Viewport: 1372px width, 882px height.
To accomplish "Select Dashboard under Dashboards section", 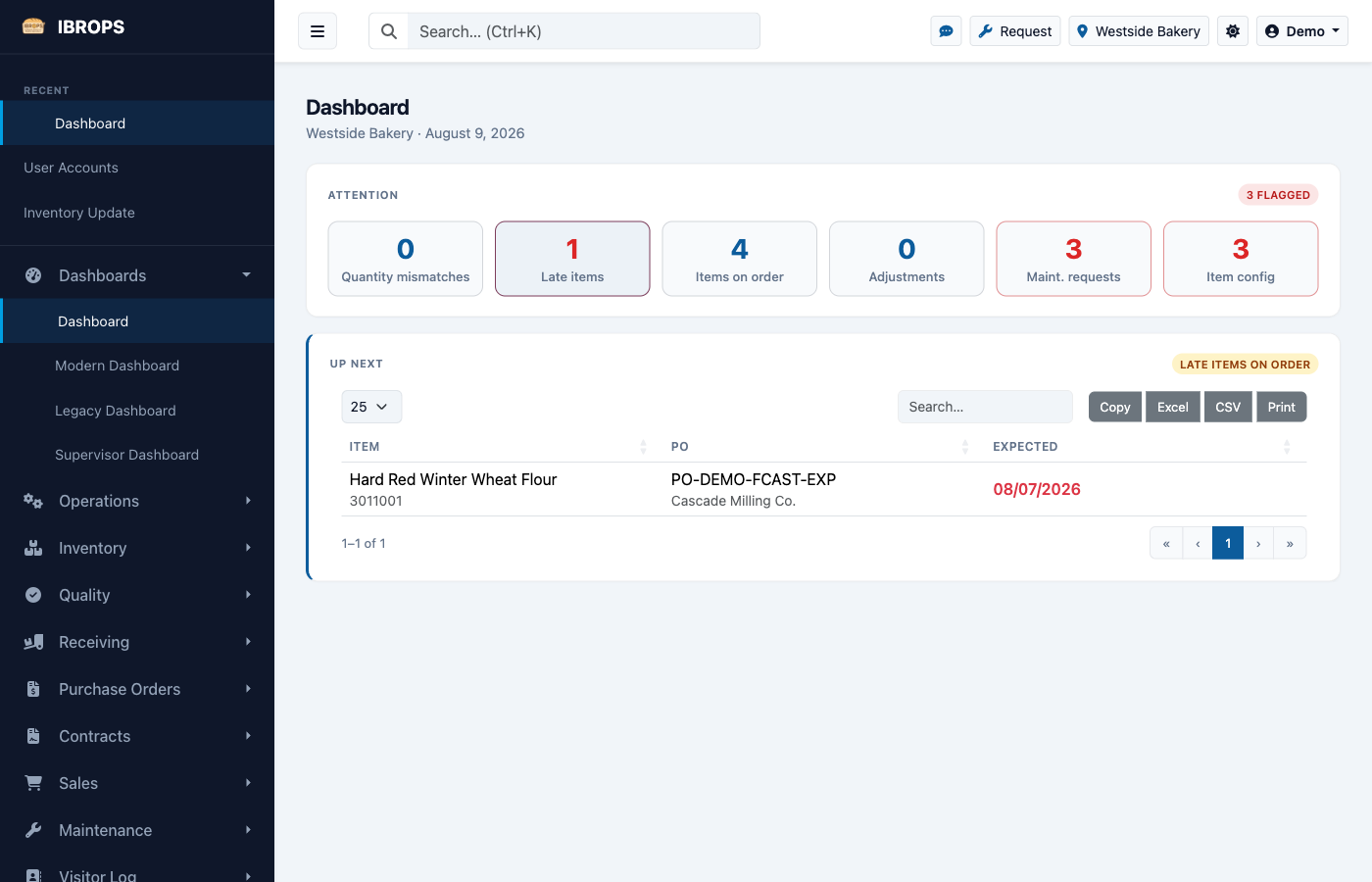I will click(137, 321).
